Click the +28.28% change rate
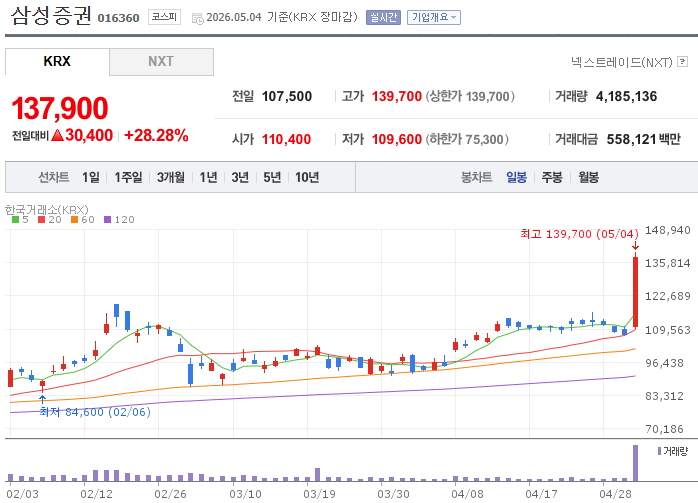The image size is (698, 503). click(156, 135)
